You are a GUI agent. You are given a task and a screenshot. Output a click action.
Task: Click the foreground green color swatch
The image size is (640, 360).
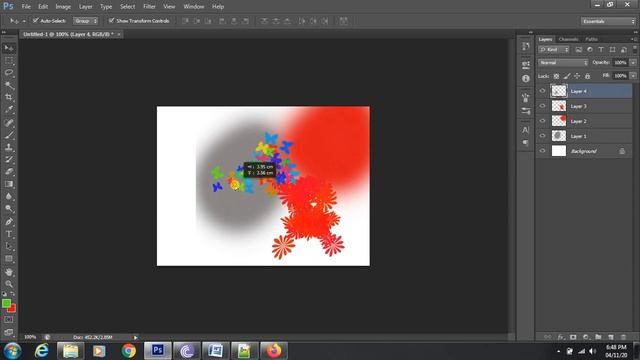pyautogui.click(x=6, y=303)
